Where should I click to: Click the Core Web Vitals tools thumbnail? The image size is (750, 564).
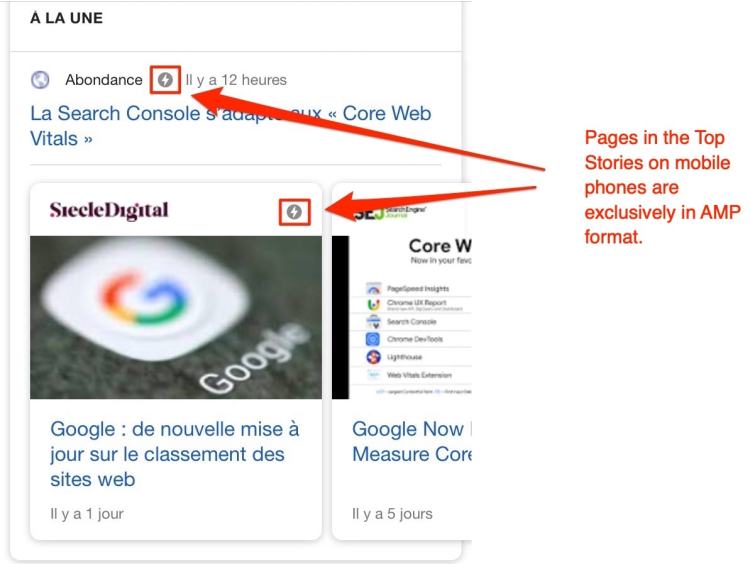coord(402,317)
